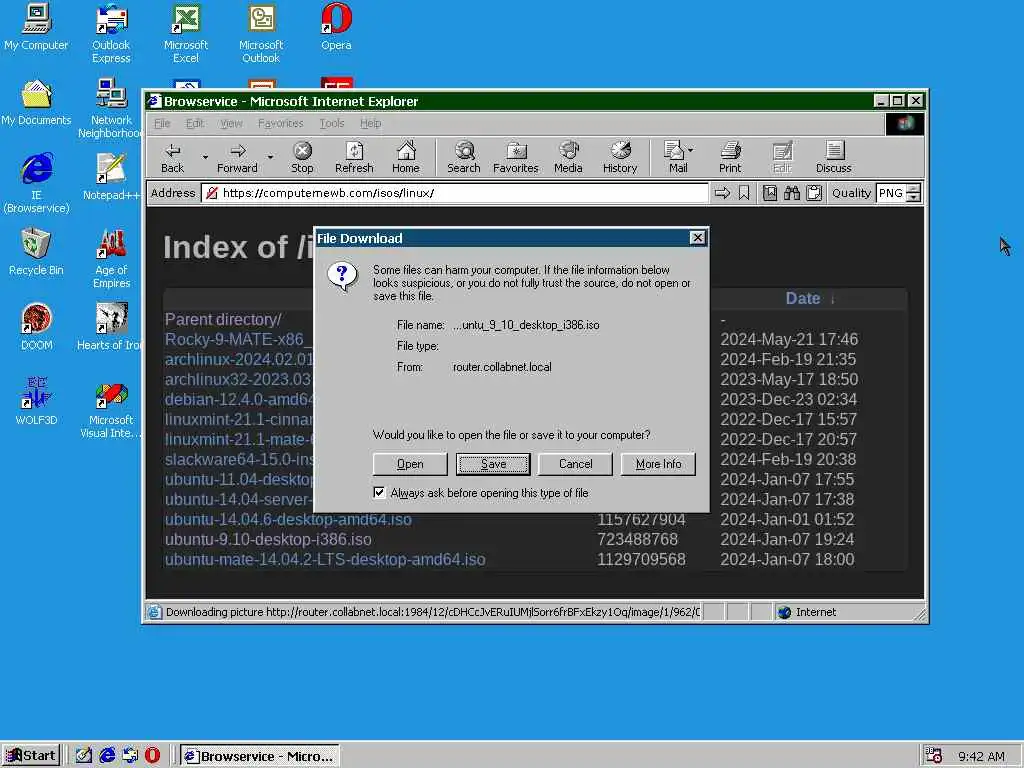Viewport: 1024px width, 768px height.
Task: Close the File Download dialog with X
Action: (697, 238)
